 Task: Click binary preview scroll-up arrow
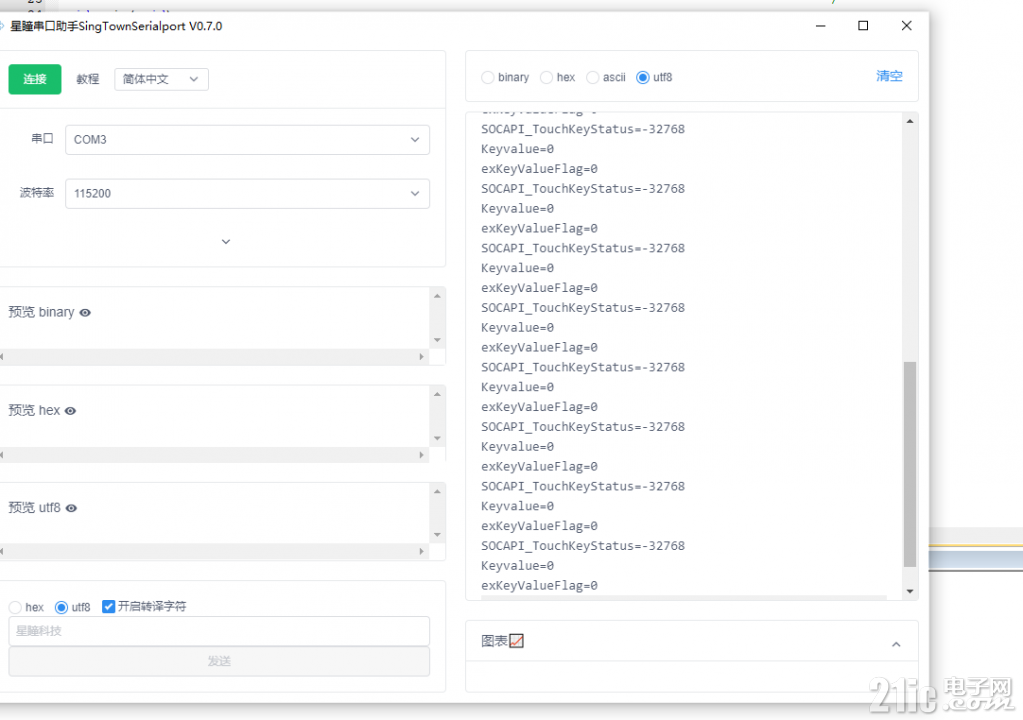click(x=437, y=296)
